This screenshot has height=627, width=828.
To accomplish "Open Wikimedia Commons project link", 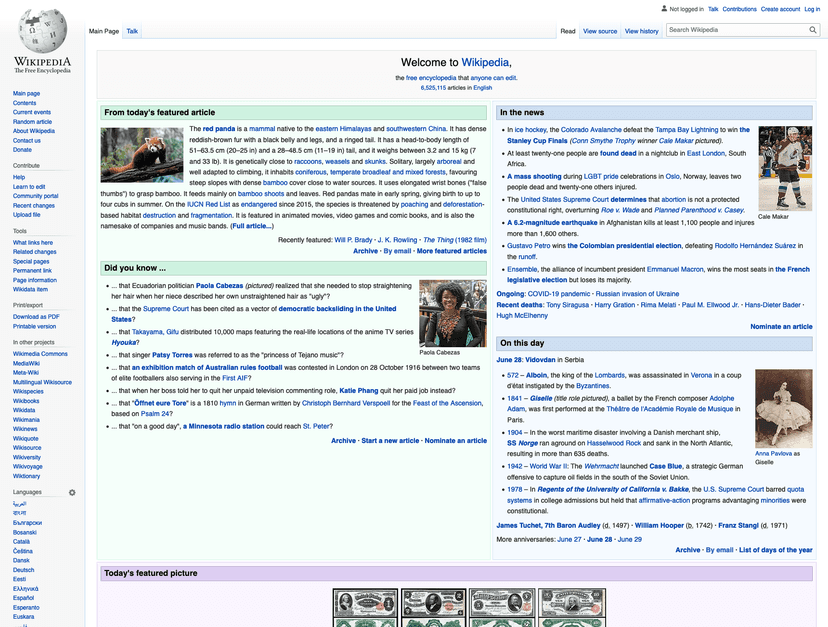I will (40, 354).
